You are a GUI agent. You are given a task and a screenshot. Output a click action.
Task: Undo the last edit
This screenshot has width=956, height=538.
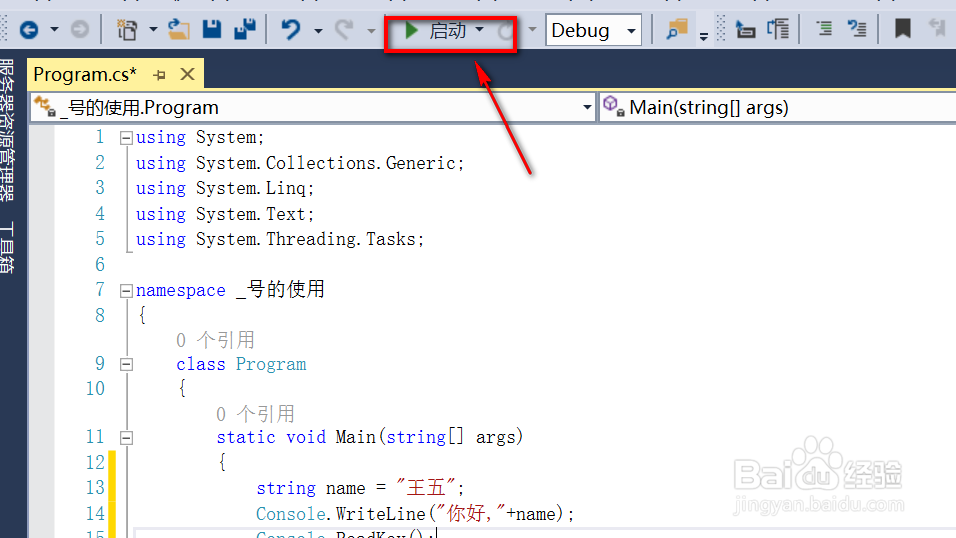click(x=291, y=29)
